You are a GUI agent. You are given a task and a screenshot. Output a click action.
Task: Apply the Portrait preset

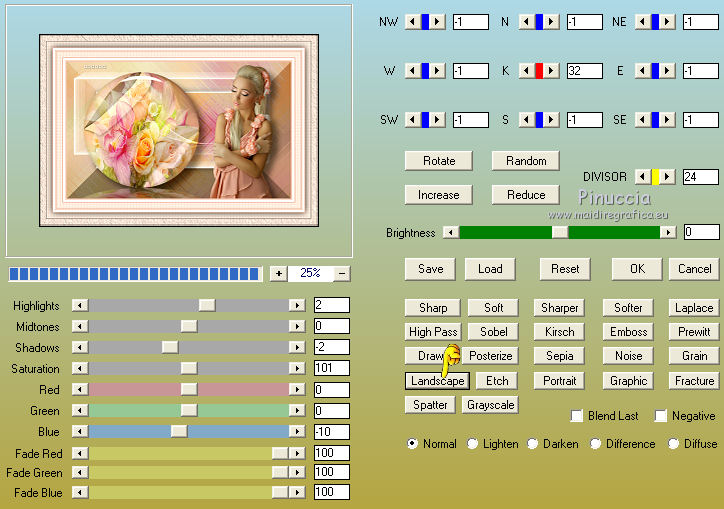[x=559, y=381]
